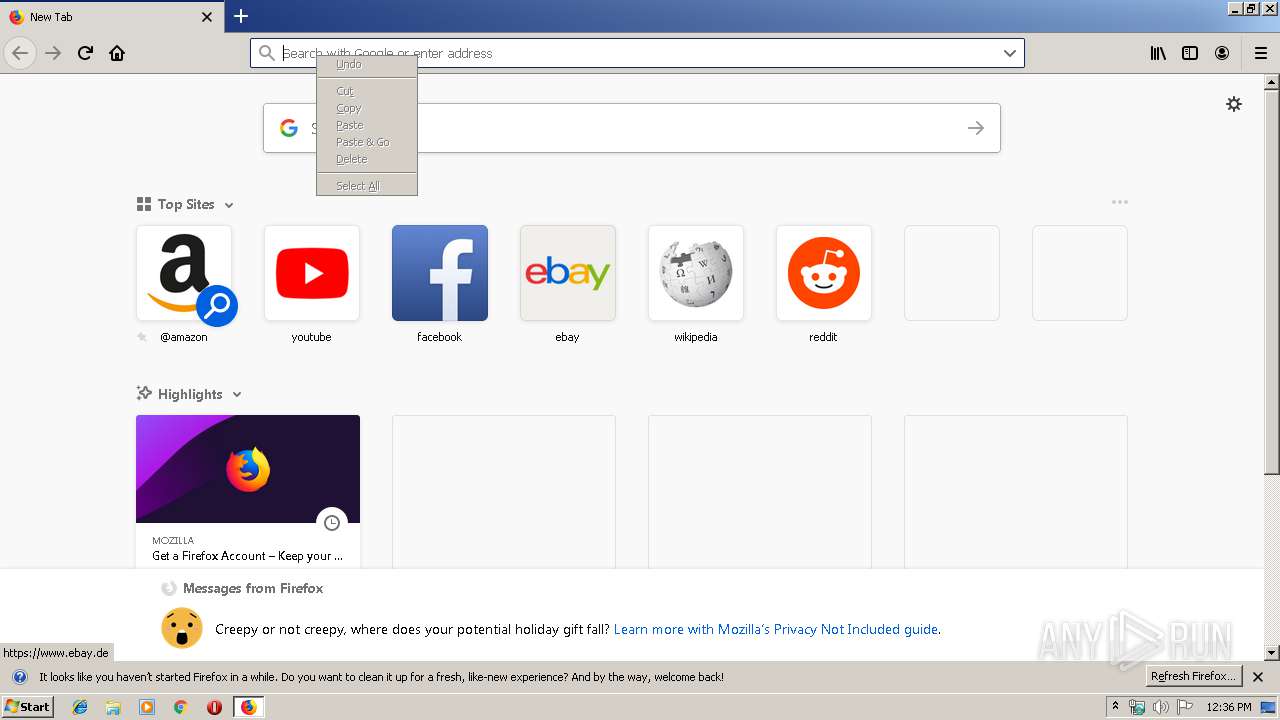1280x720 pixels.
Task: Click the New Tab tab label
Action: tap(51, 17)
